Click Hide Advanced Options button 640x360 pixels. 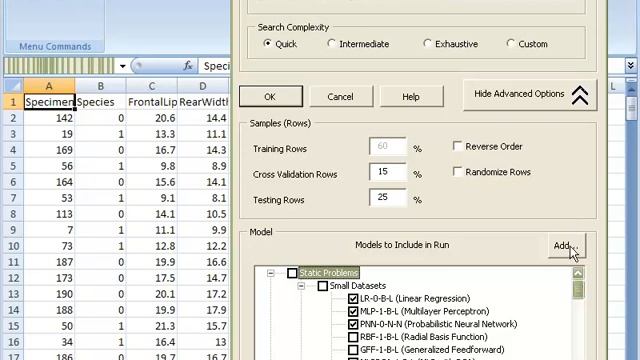(x=530, y=95)
